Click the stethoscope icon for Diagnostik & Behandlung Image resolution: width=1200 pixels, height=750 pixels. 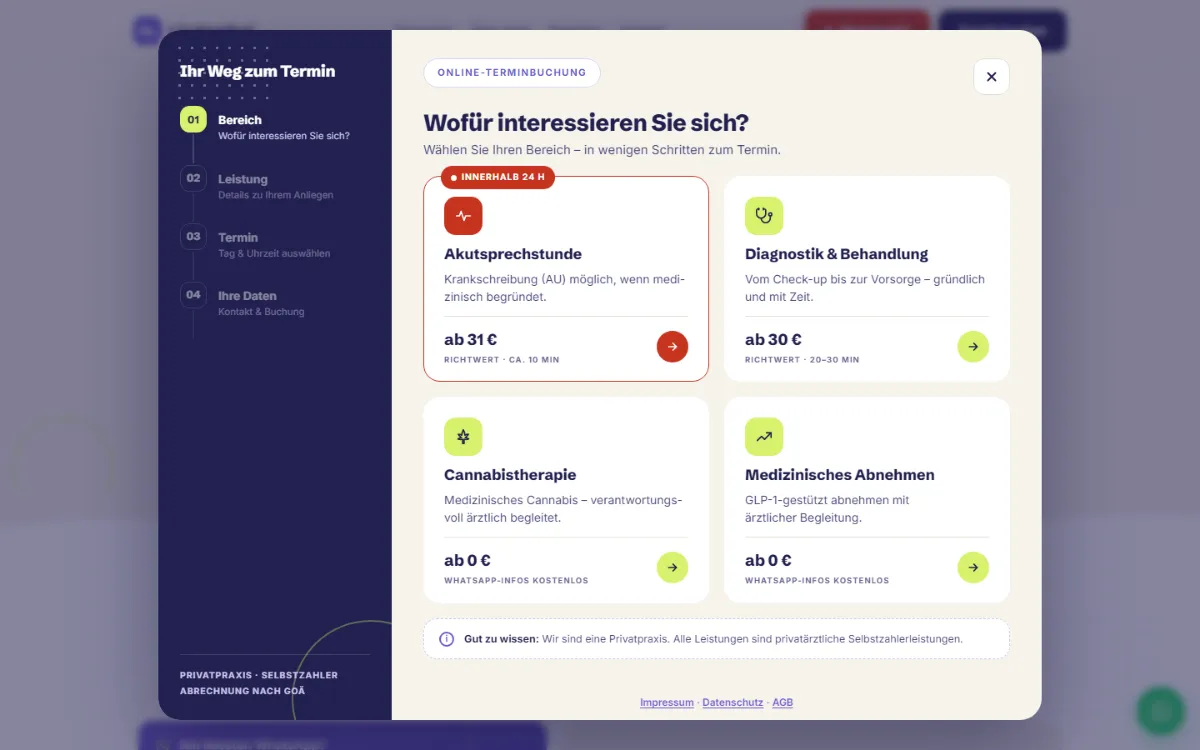point(764,215)
